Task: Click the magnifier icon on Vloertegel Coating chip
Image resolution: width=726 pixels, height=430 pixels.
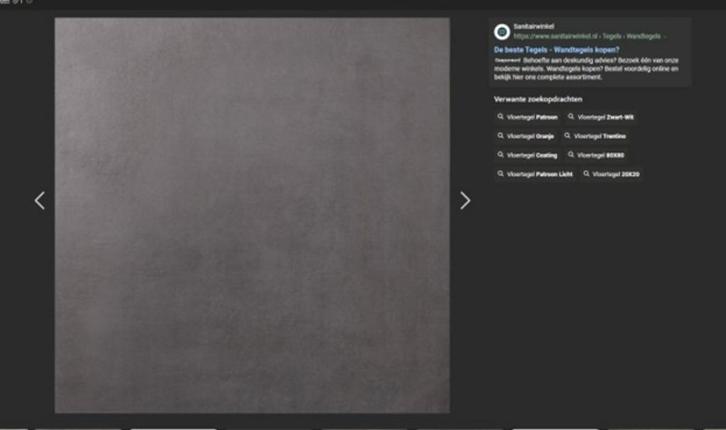Action: [x=501, y=155]
